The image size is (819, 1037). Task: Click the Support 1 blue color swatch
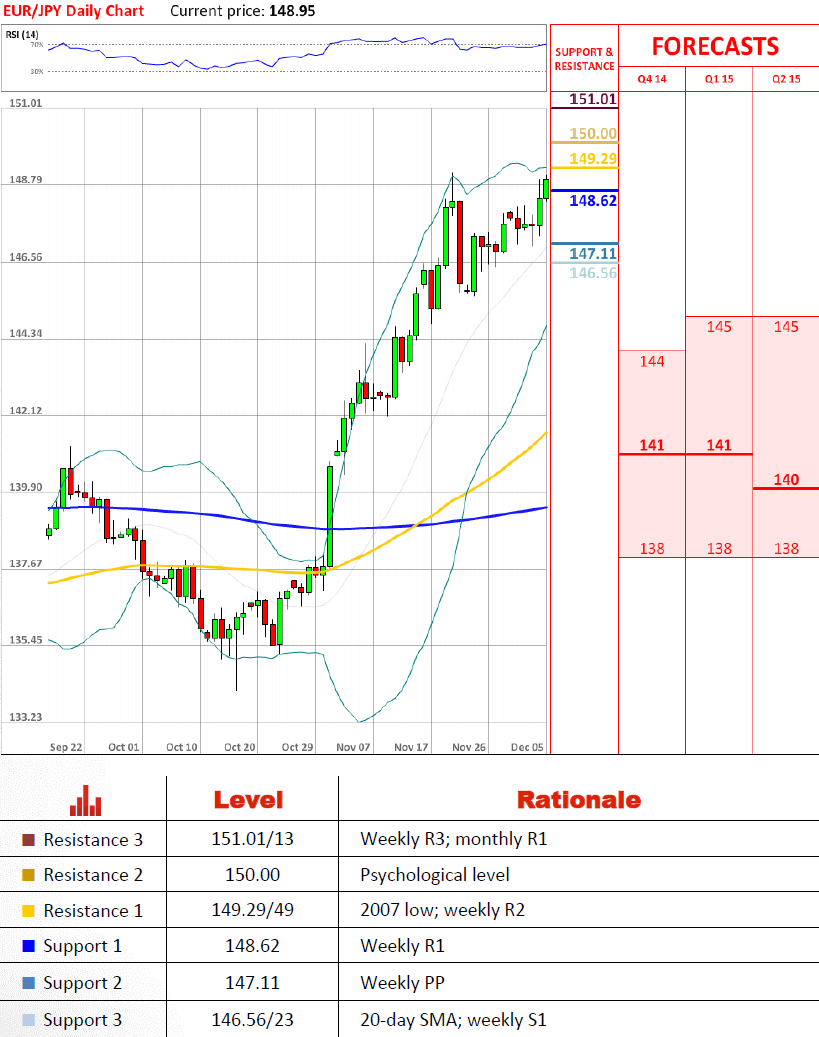pyautogui.click(x=28, y=946)
